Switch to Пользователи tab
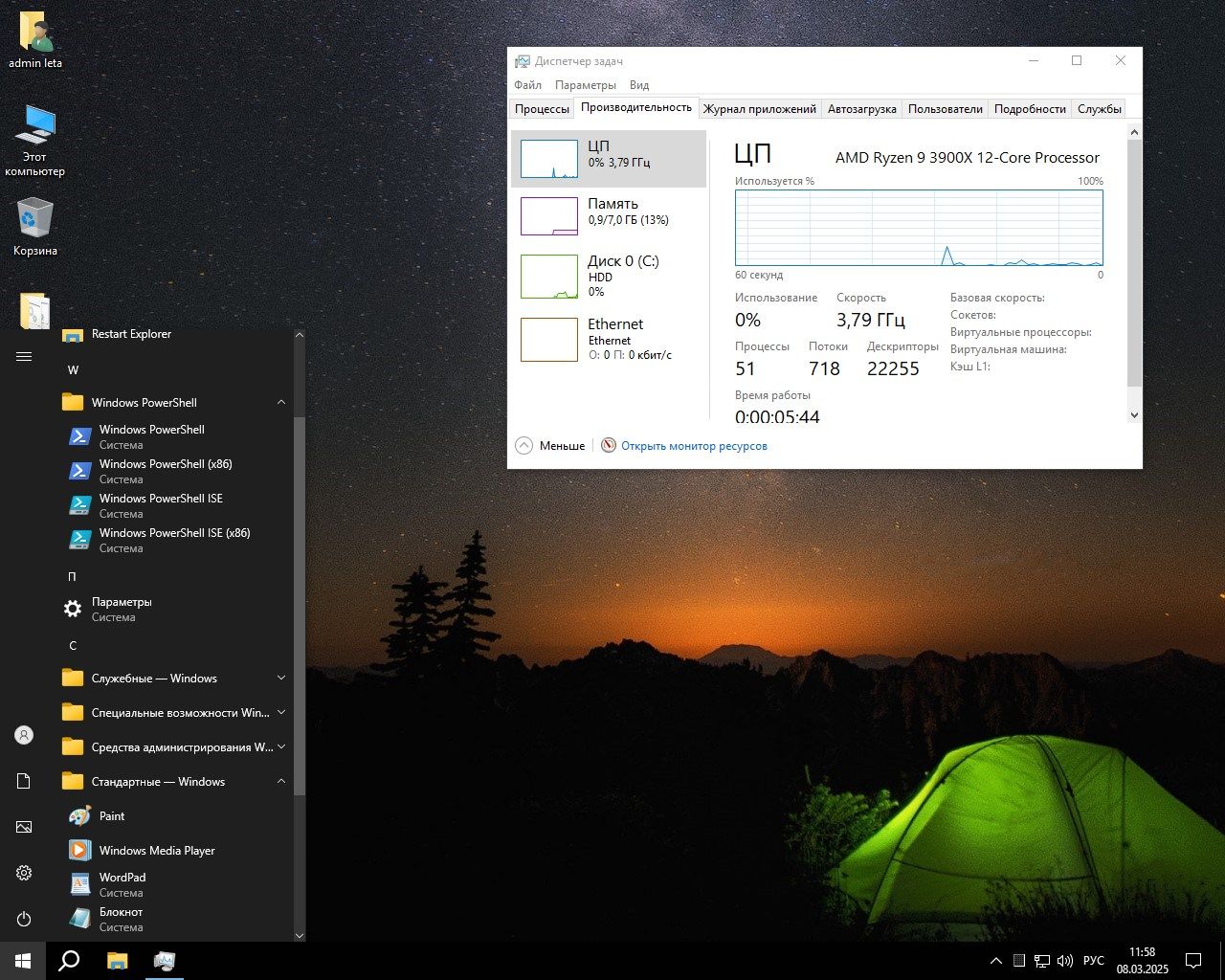1225x980 pixels. pyautogui.click(x=946, y=109)
